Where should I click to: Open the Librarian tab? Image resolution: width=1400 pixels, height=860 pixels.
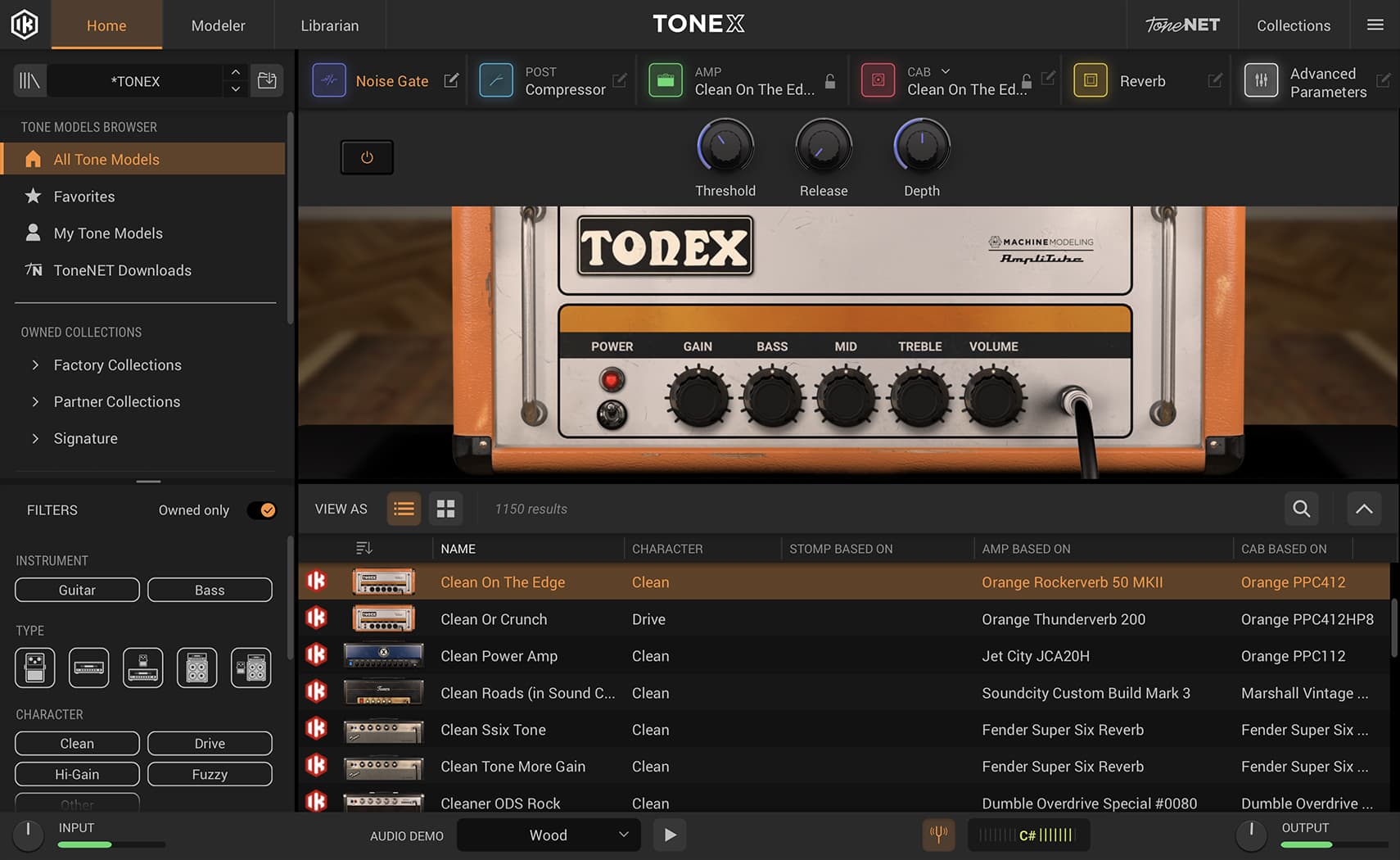pos(329,25)
